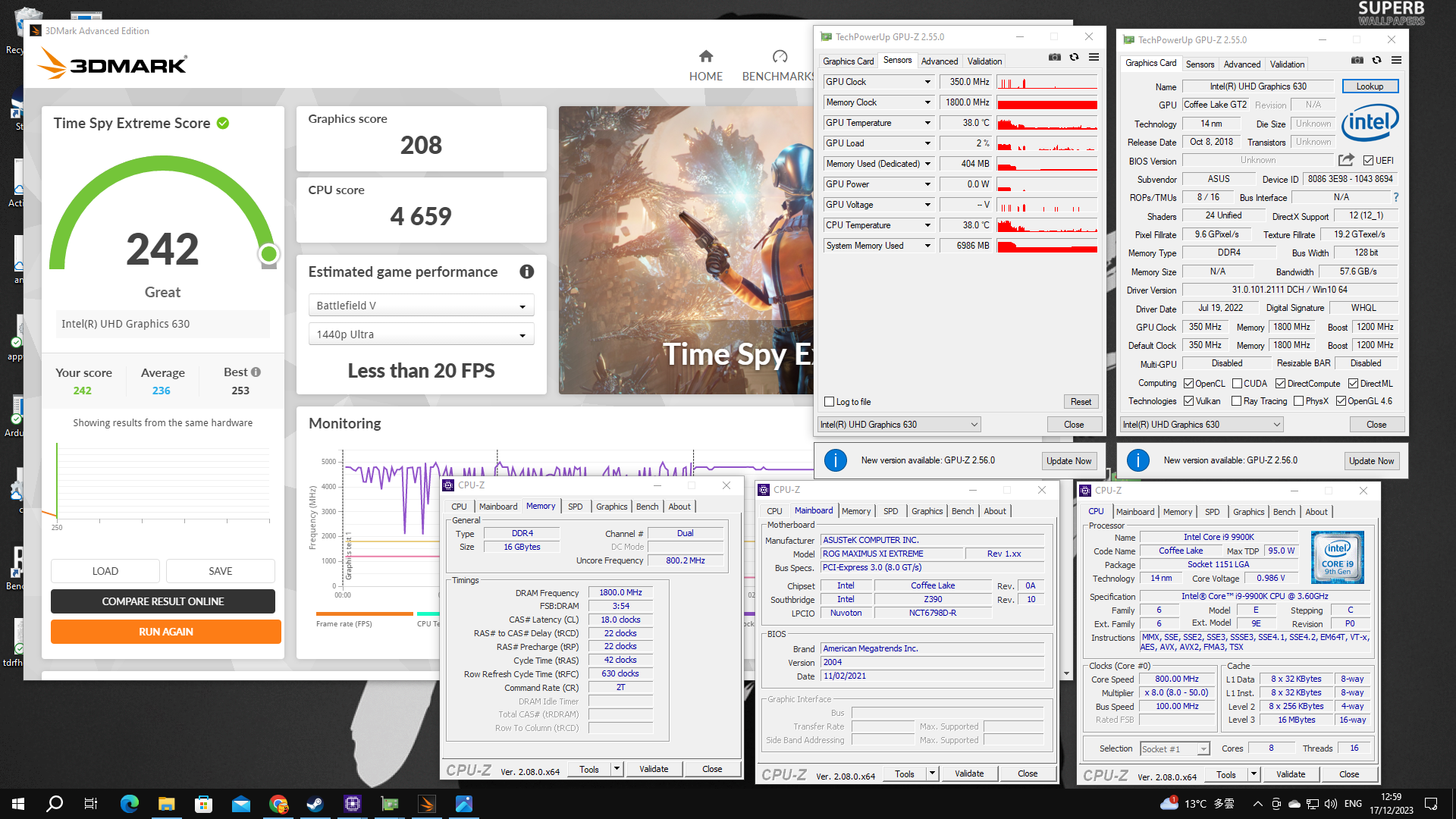Click the Time Spy Extreme score gauge knob
This screenshot has width=1456, height=819.
click(268, 254)
